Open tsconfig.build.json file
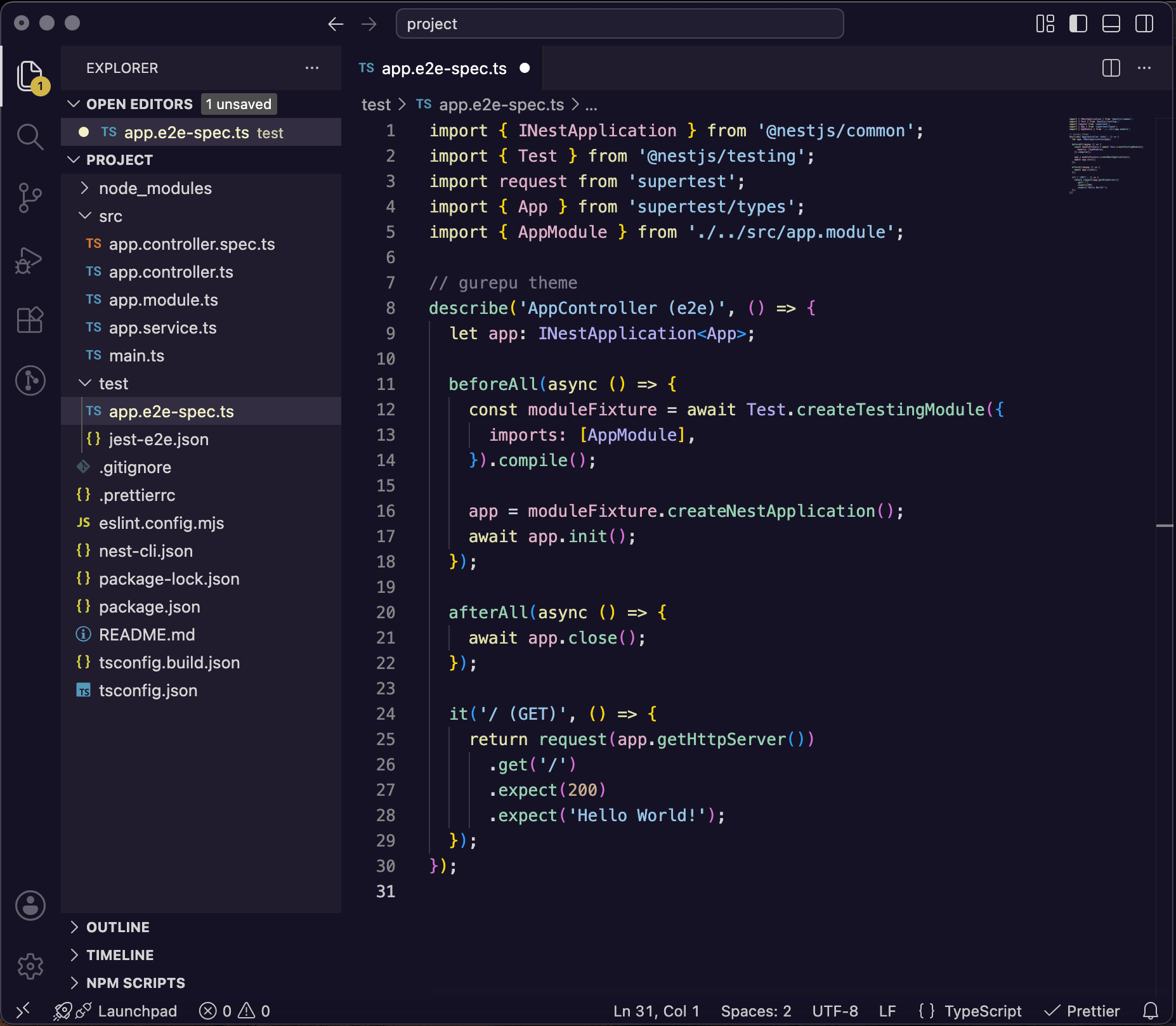Viewport: 1176px width, 1026px height. click(x=201, y=663)
